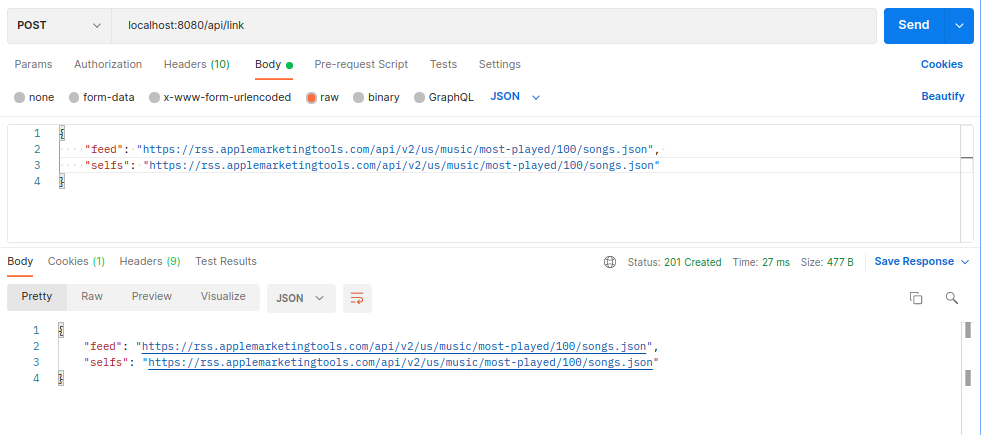Open the Pre-request Script tab
The height and width of the screenshot is (435, 982).
click(x=361, y=64)
